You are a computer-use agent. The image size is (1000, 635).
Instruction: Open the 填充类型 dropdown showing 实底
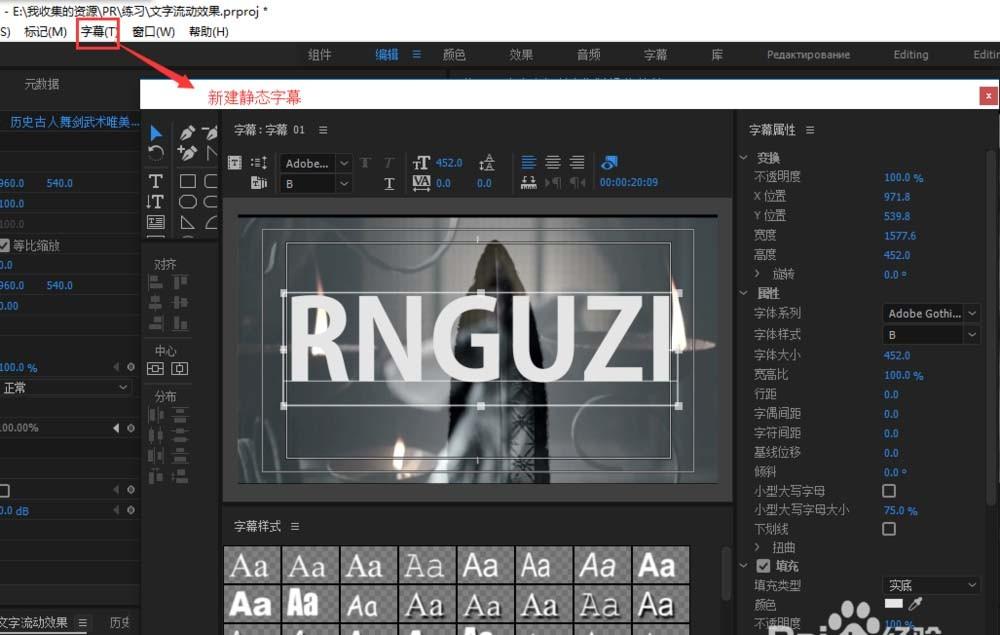click(931, 584)
